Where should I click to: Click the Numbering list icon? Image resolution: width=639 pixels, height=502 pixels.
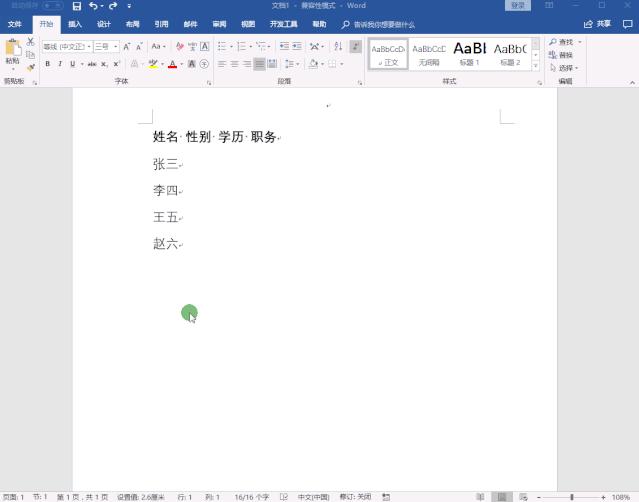point(242,46)
